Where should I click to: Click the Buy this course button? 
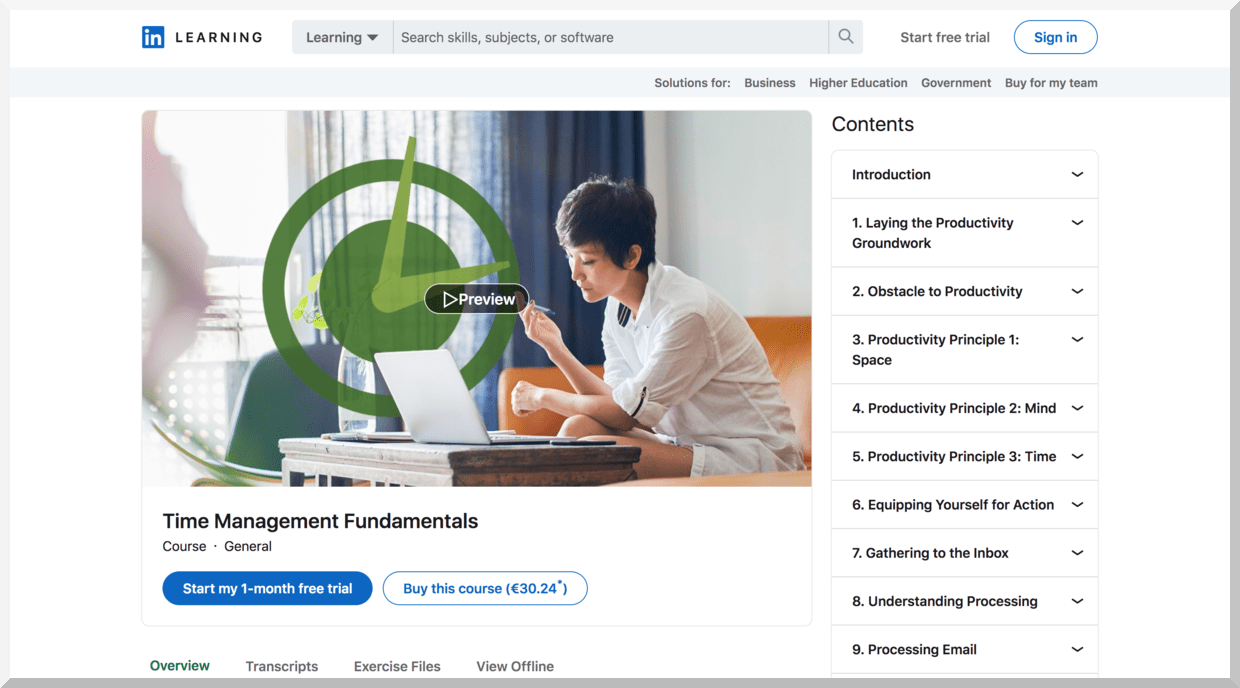pos(485,589)
